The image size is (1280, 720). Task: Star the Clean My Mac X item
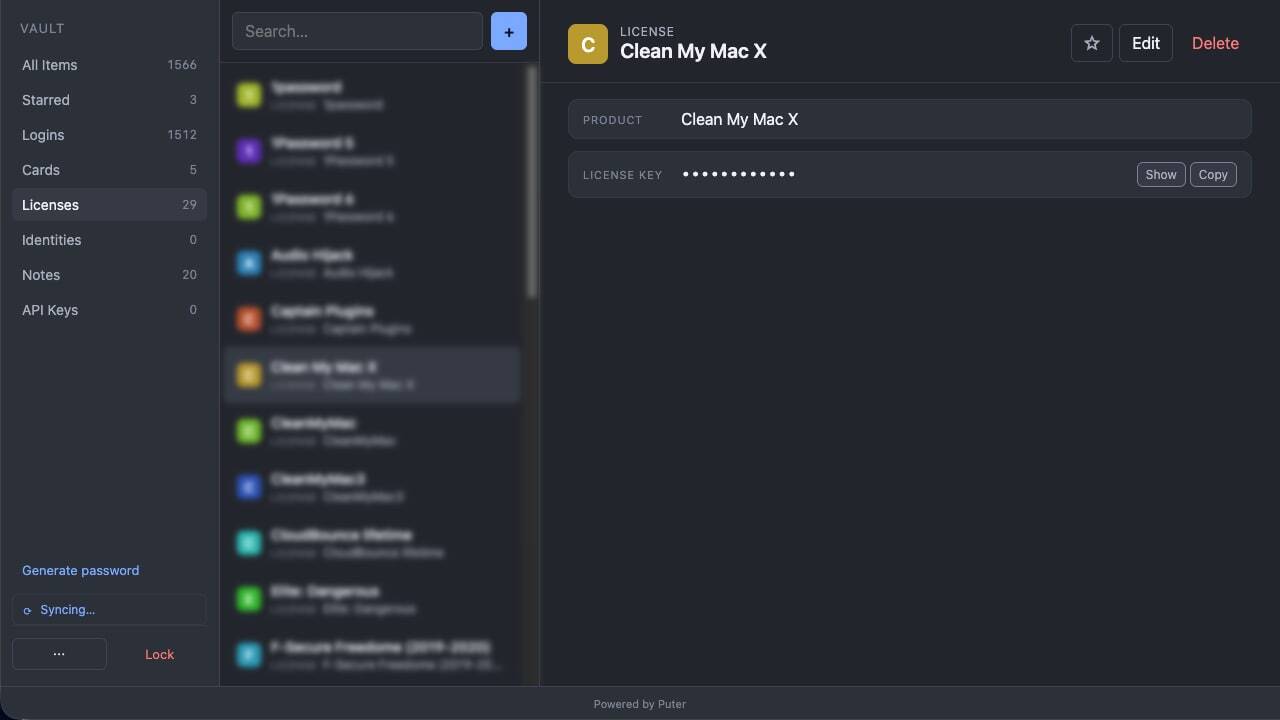[1092, 43]
